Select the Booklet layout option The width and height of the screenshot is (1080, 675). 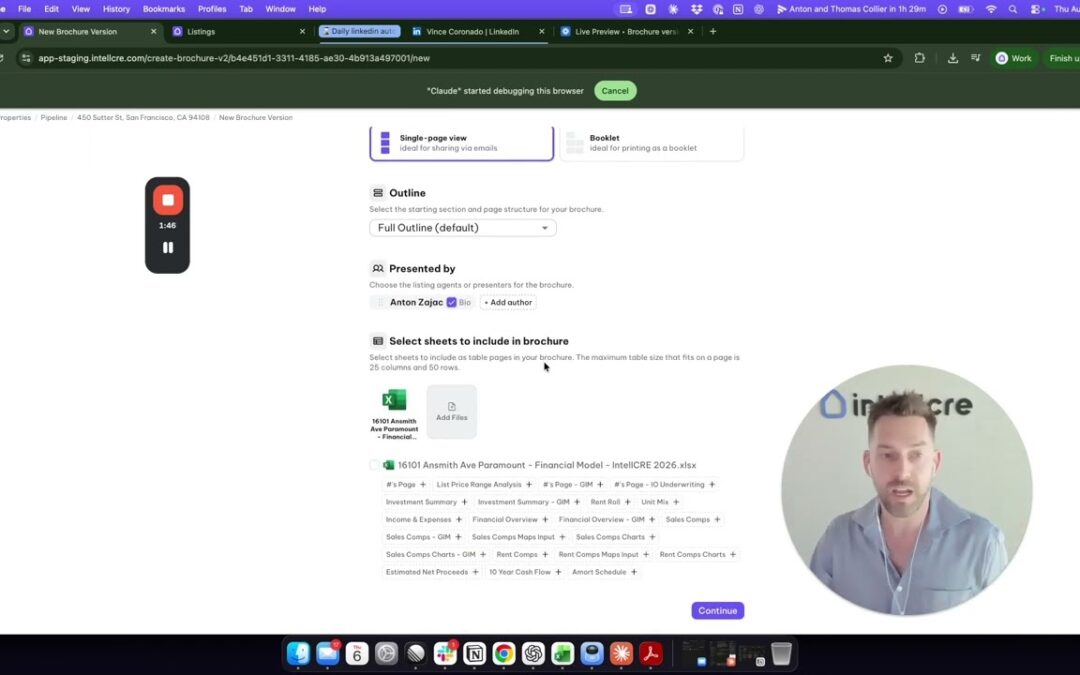coord(652,143)
